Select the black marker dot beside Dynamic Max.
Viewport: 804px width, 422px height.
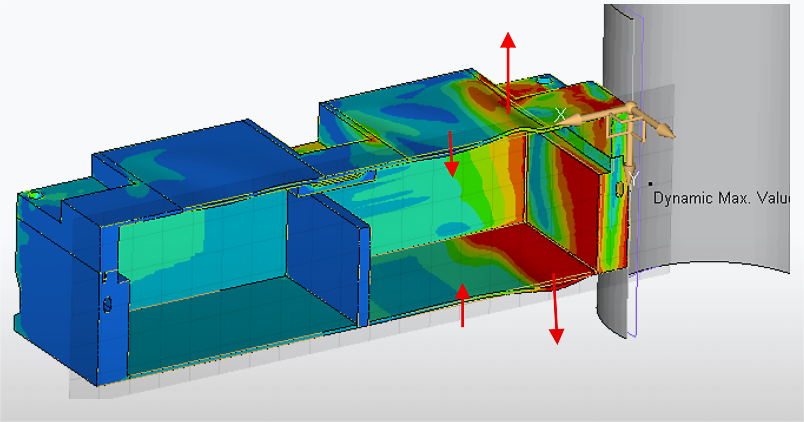tap(650, 183)
